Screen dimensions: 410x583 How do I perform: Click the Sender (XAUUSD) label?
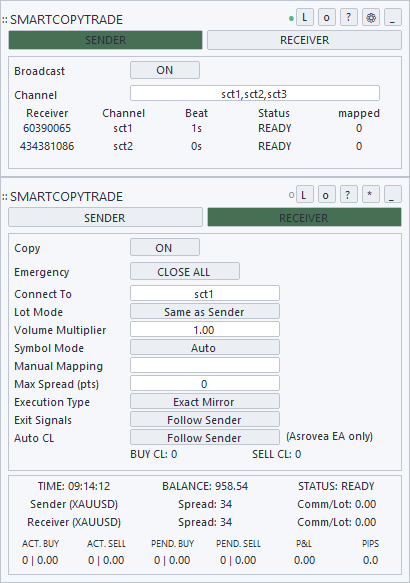(74, 504)
